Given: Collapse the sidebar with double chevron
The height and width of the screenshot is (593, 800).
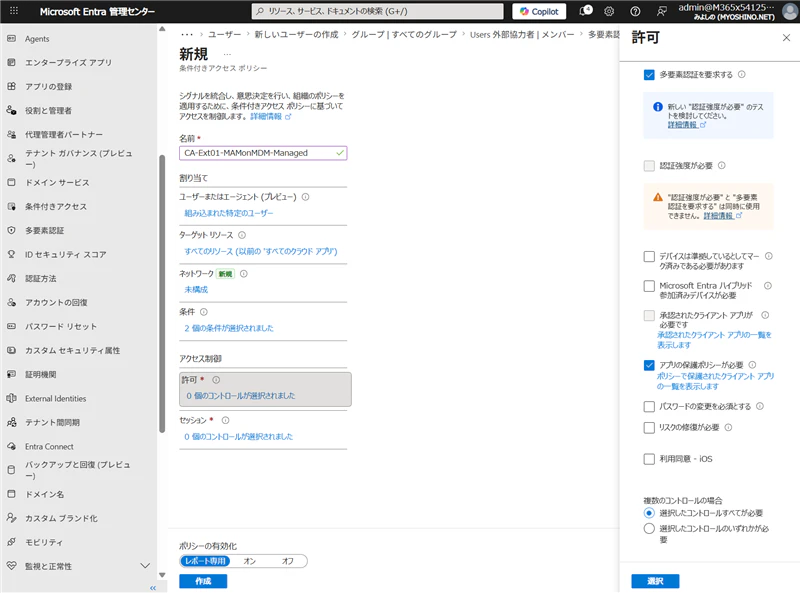Looking at the screenshot, I should (x=153, y=588).
